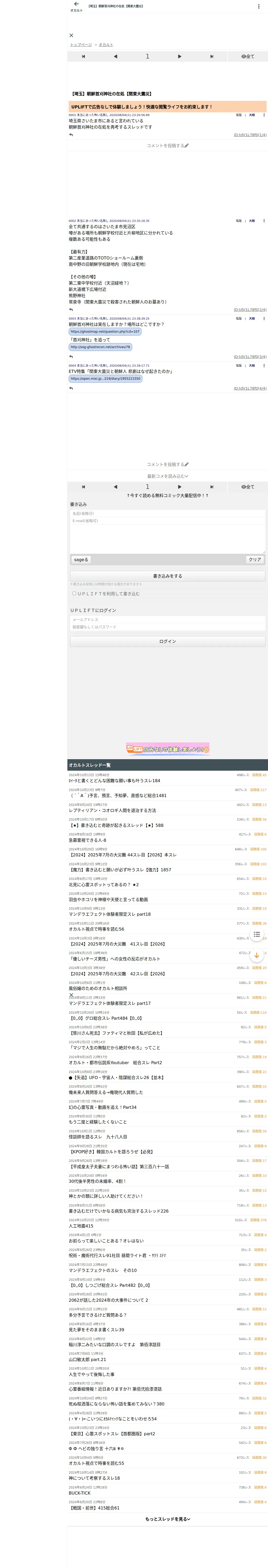Open the three-dot menu on post 0002
Viewport: 268px width, 1568px height.
(264, 221)
